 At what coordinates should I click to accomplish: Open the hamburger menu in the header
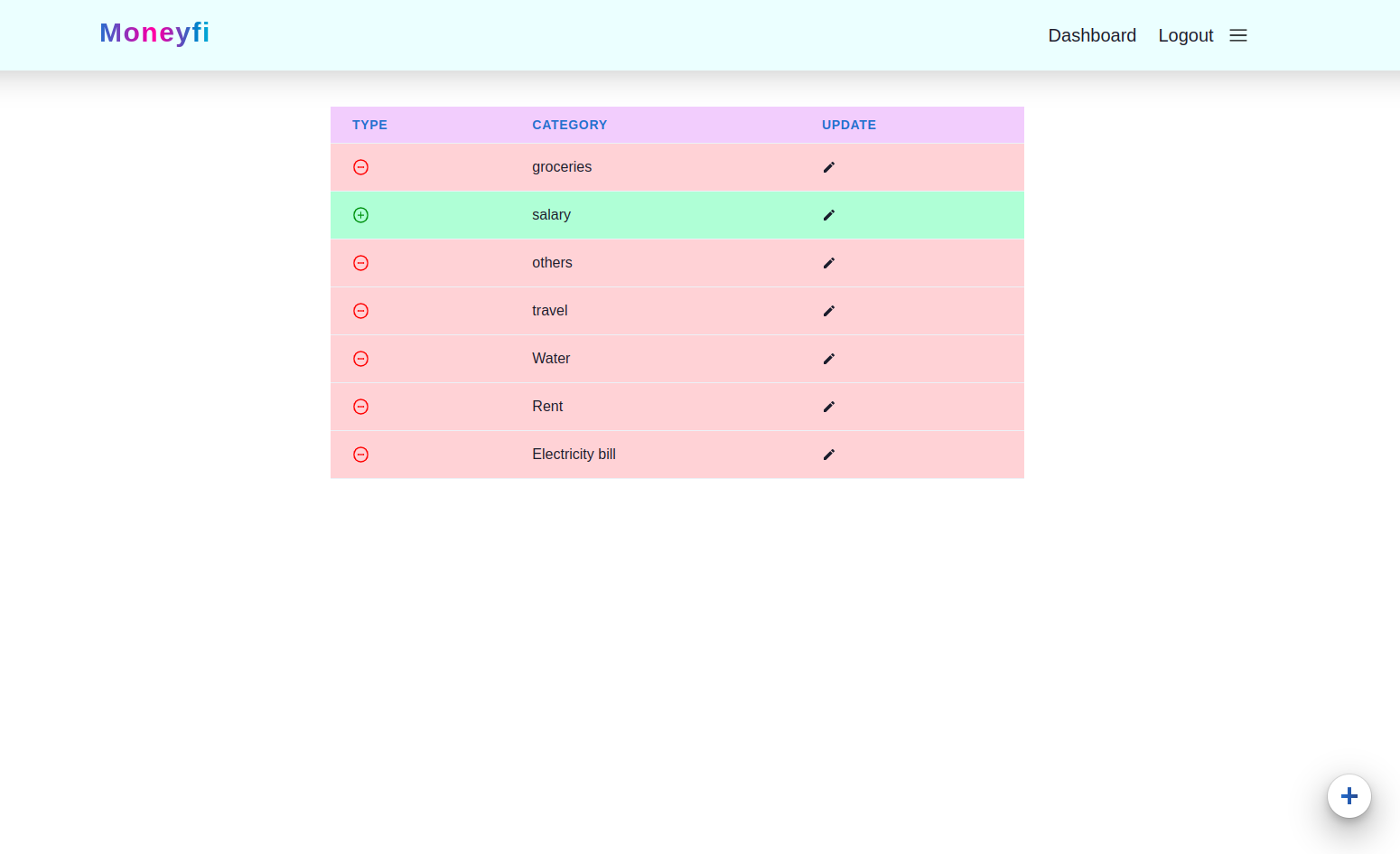coord(1238,35)
